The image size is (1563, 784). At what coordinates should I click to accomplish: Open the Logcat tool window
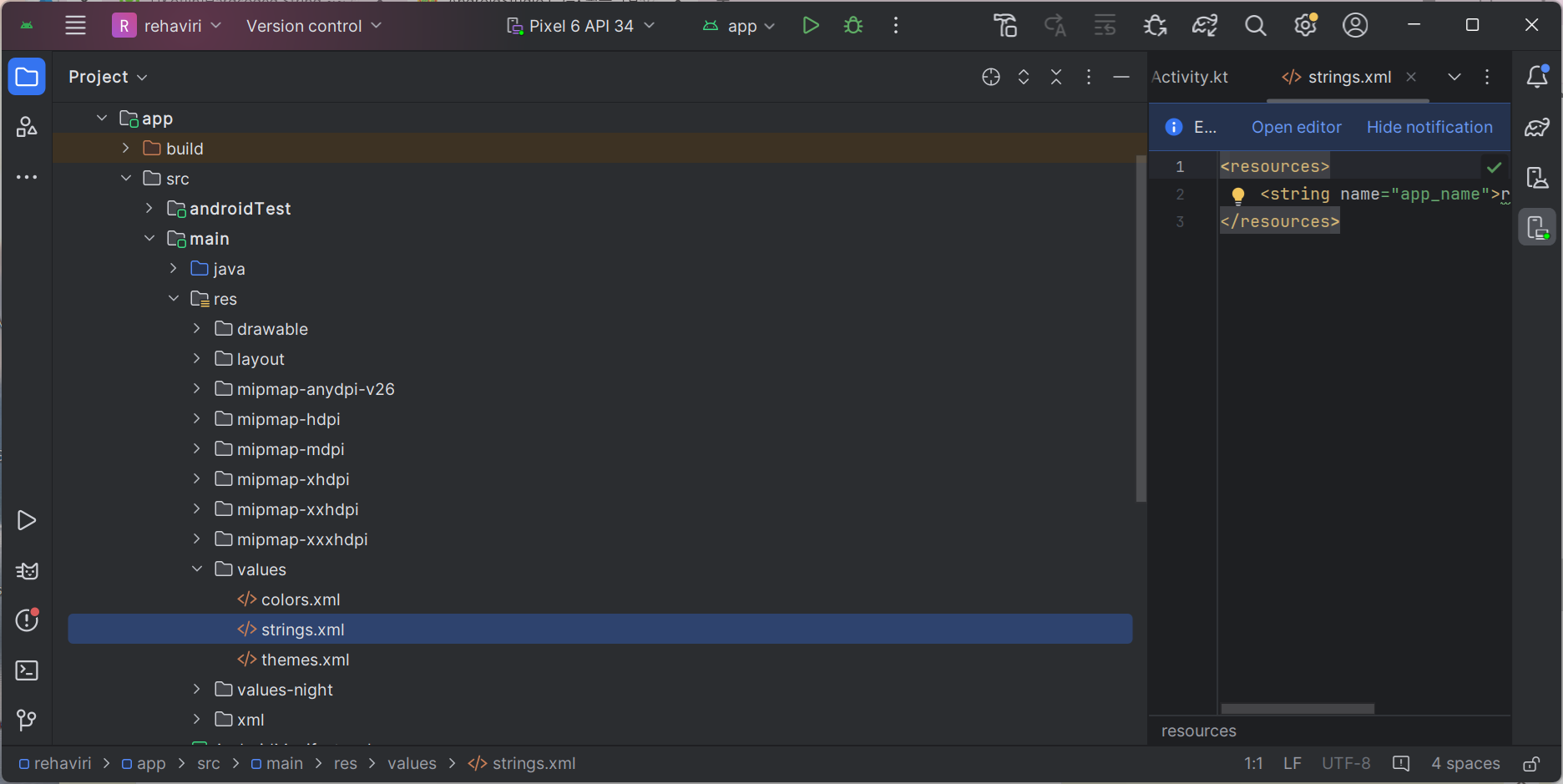click(27, 570)
